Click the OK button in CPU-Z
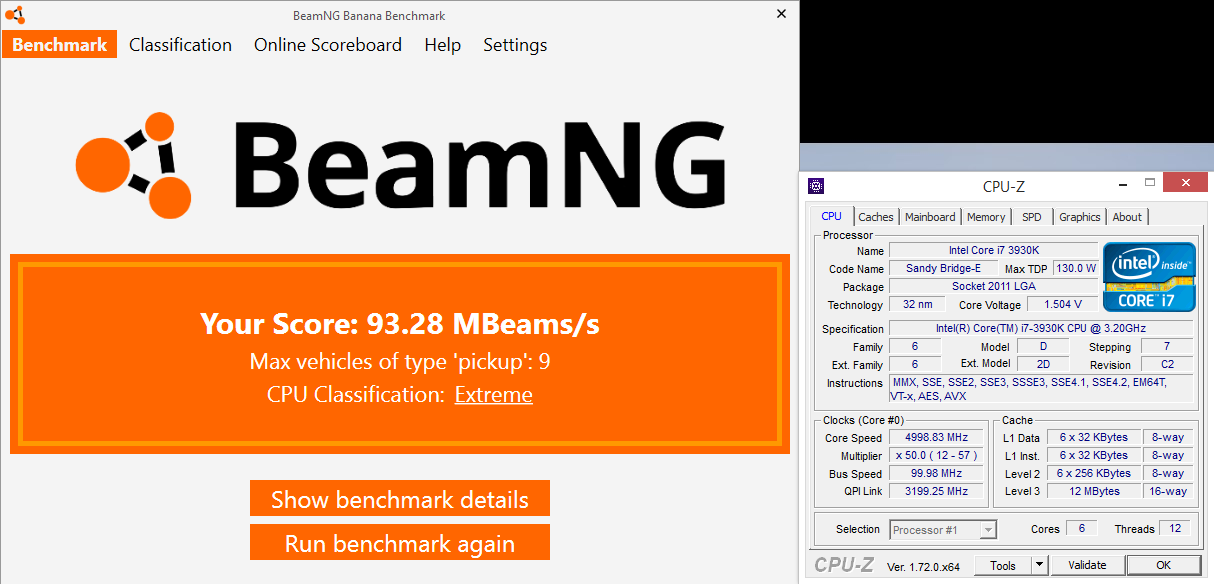 1163,566
